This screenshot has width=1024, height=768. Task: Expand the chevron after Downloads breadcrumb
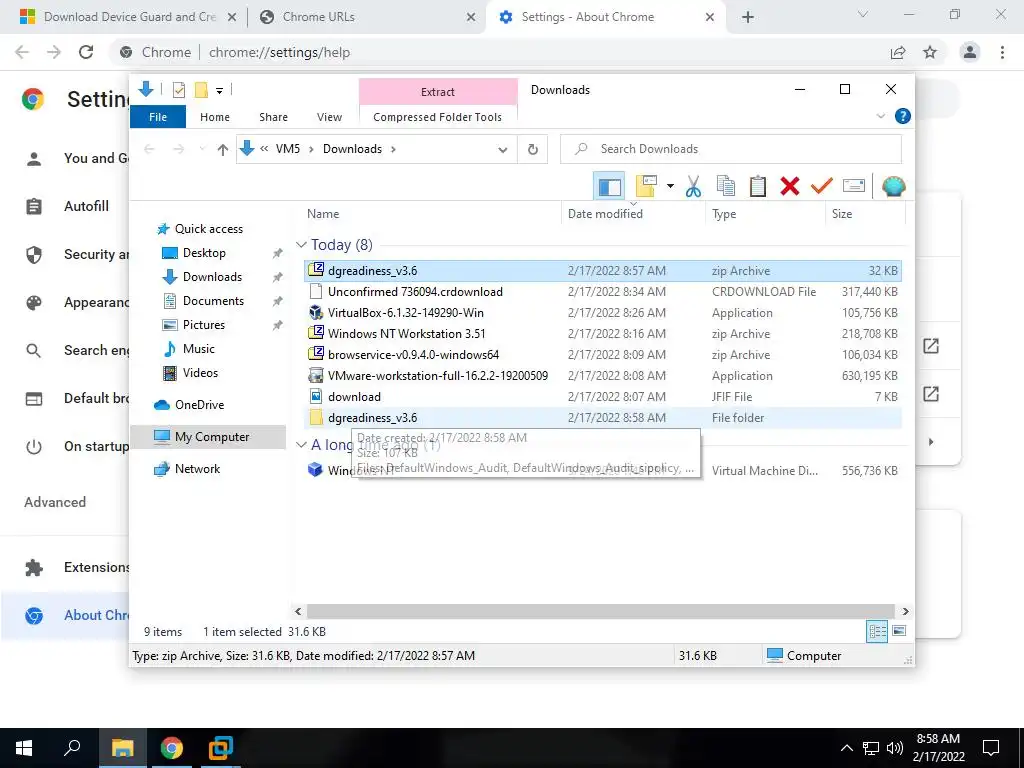coord(393,150)
